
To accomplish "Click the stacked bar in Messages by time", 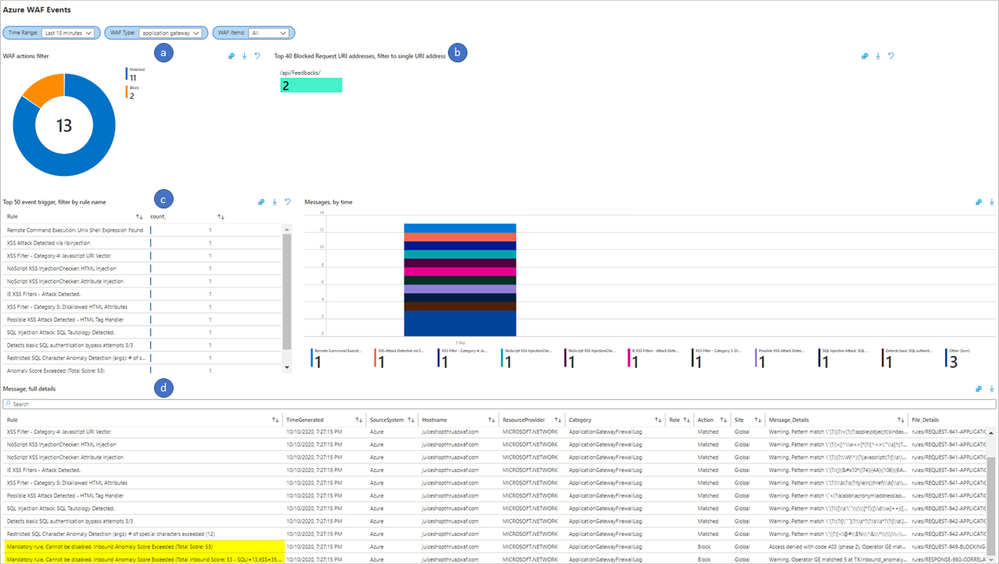I will click(x=460, y=280).
